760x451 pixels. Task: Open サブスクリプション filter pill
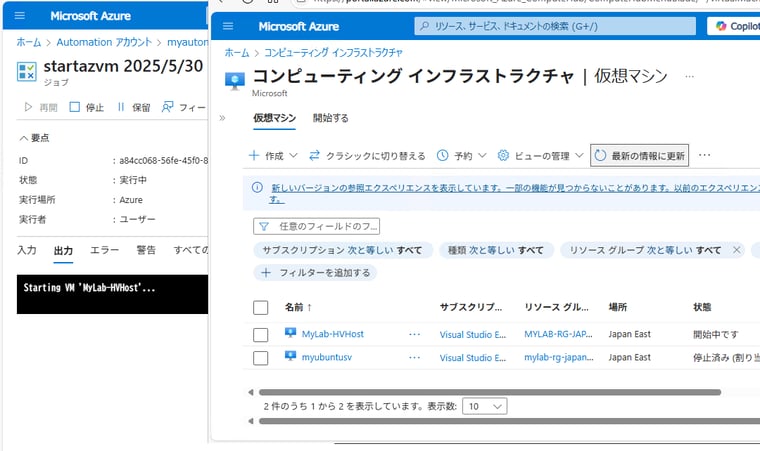pyautogui.click(x=343, y=250)
